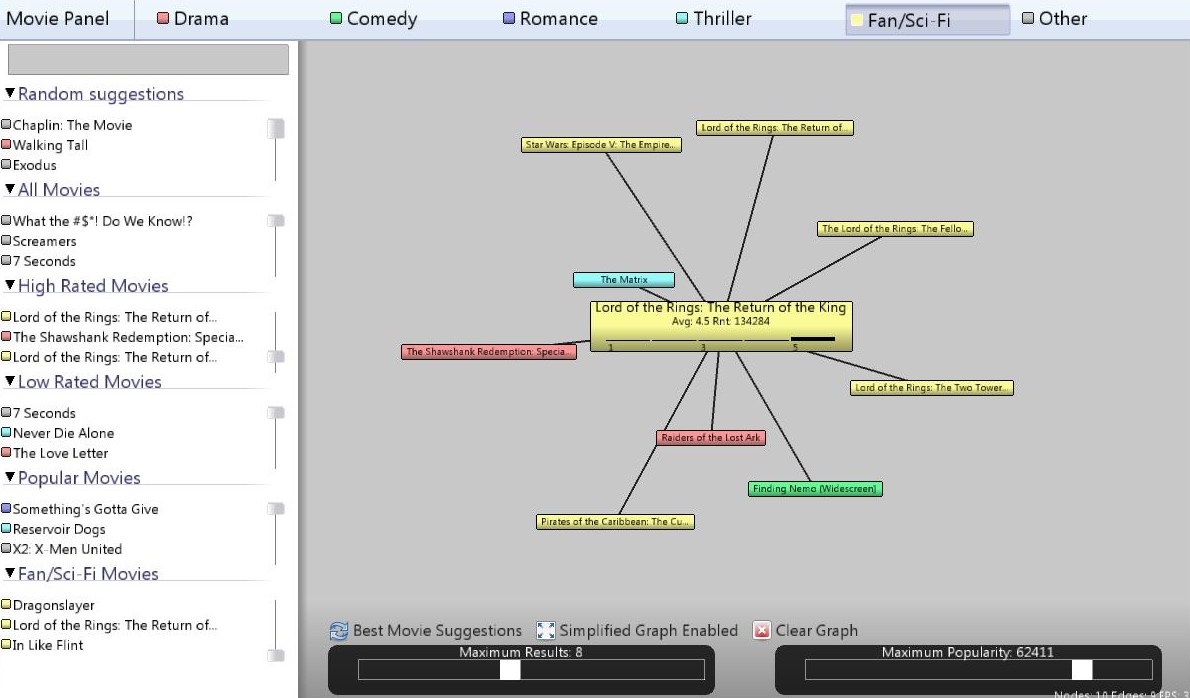
Task: Collapse the Fan/Sci-Fi Movies section
Action: pyautogui.click(x=10, y=573)
